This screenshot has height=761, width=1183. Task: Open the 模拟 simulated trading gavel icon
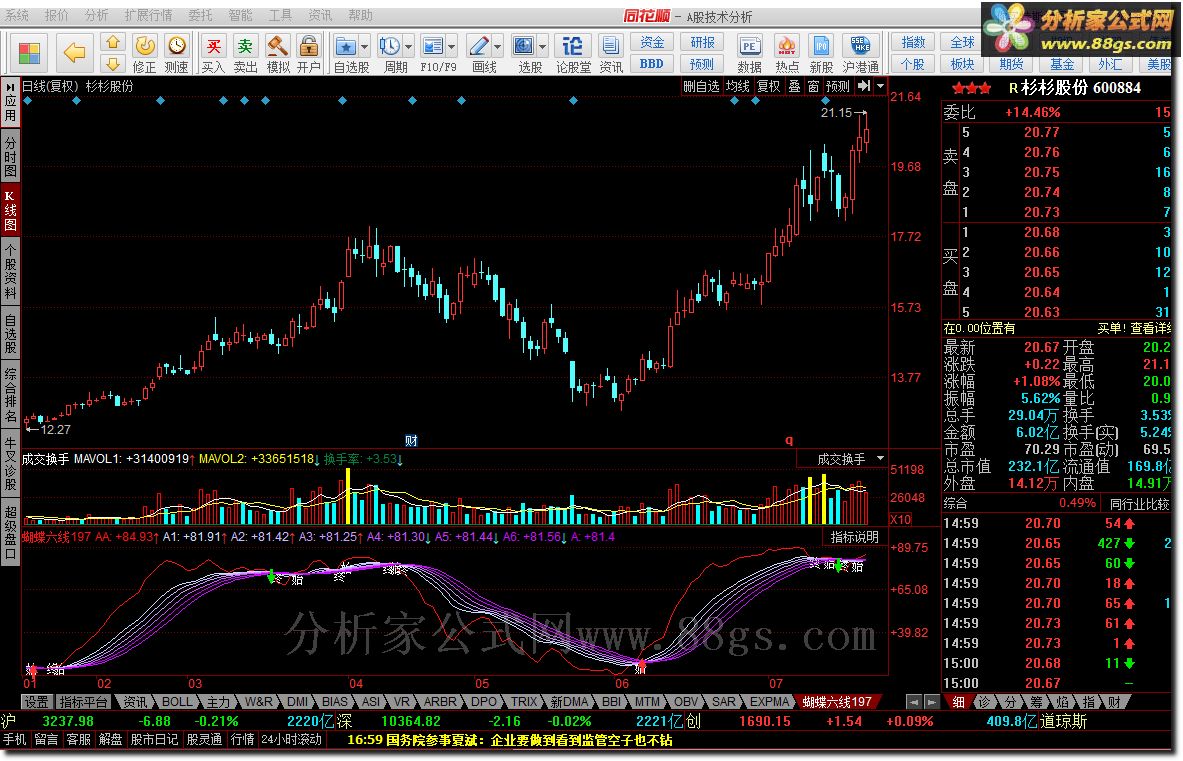tap(278, 54)
